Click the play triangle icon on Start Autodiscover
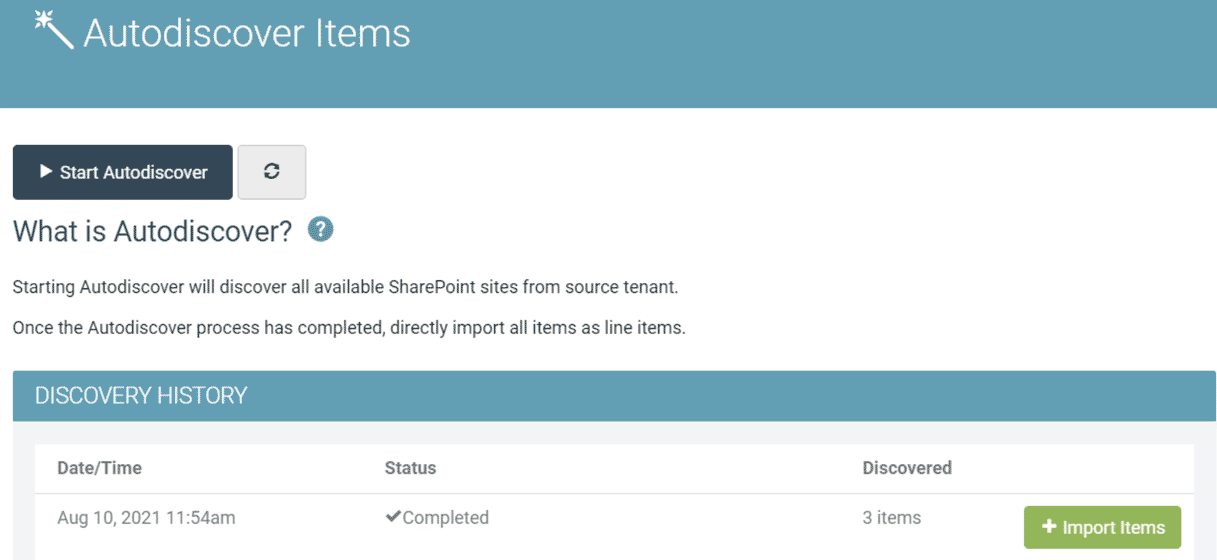Viewport: 1217px width, 560px height. tap(46, 172)
